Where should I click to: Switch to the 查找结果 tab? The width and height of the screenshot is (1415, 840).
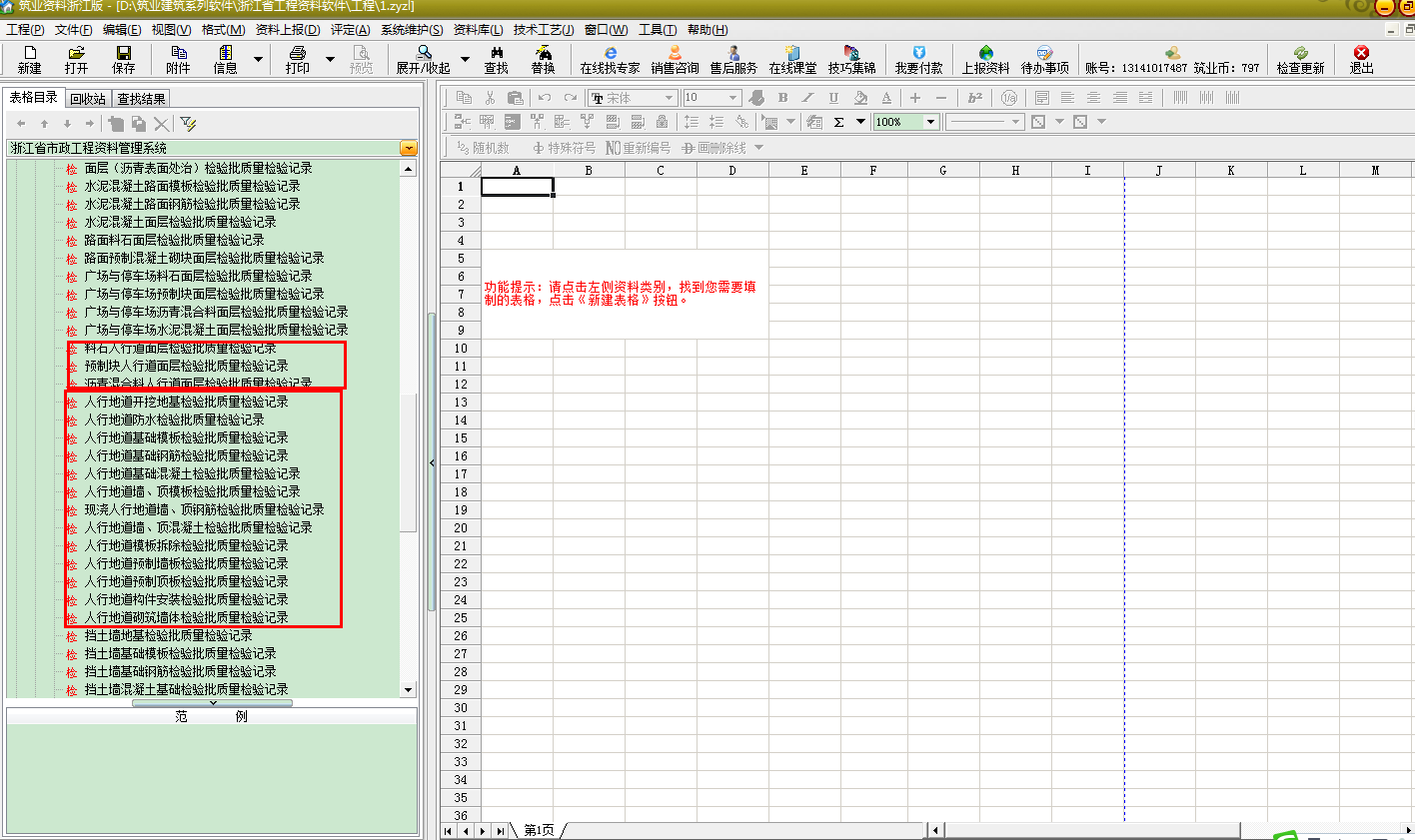[141, 99]
